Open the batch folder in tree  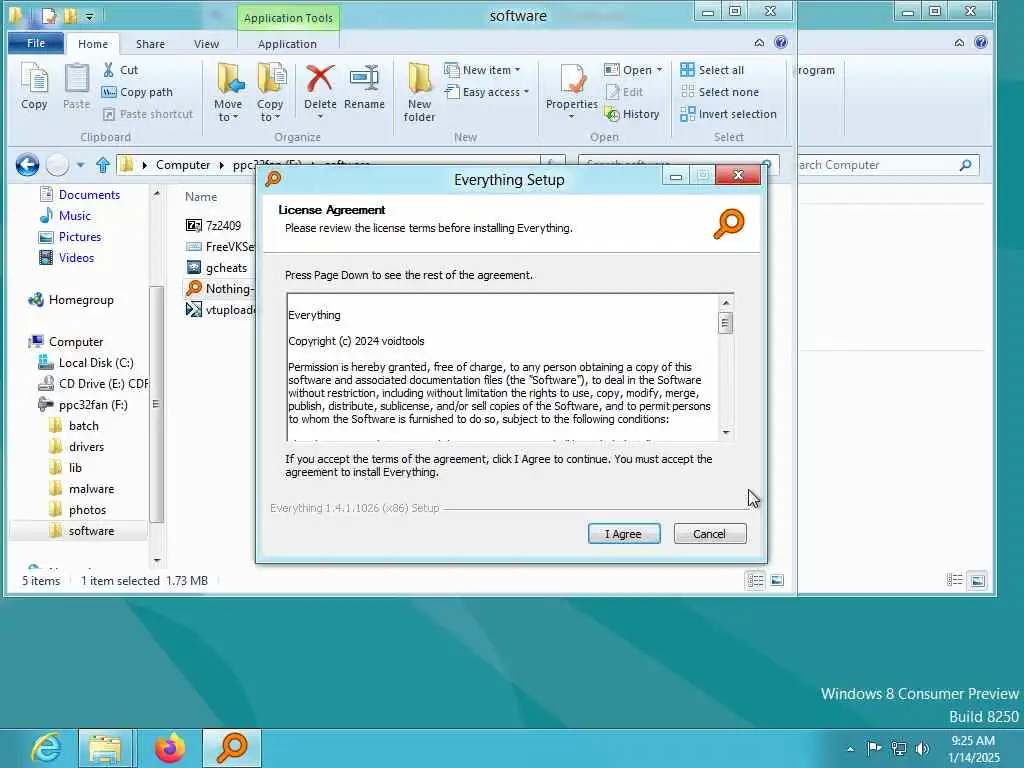pyautogui.click(x=84, y=426)
